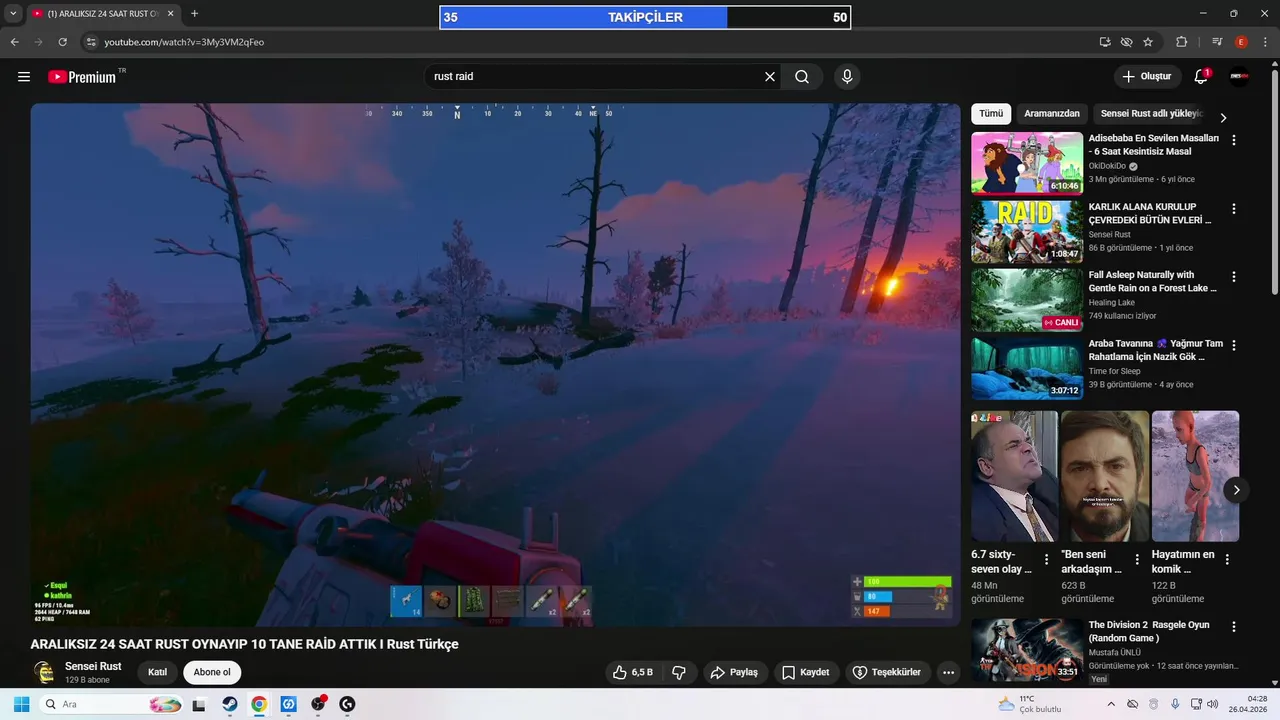Open options for '6.7 sixty-seven' short
Image resolution: width=1280 pixels, height=720 pixels.
coord(1046,560)
